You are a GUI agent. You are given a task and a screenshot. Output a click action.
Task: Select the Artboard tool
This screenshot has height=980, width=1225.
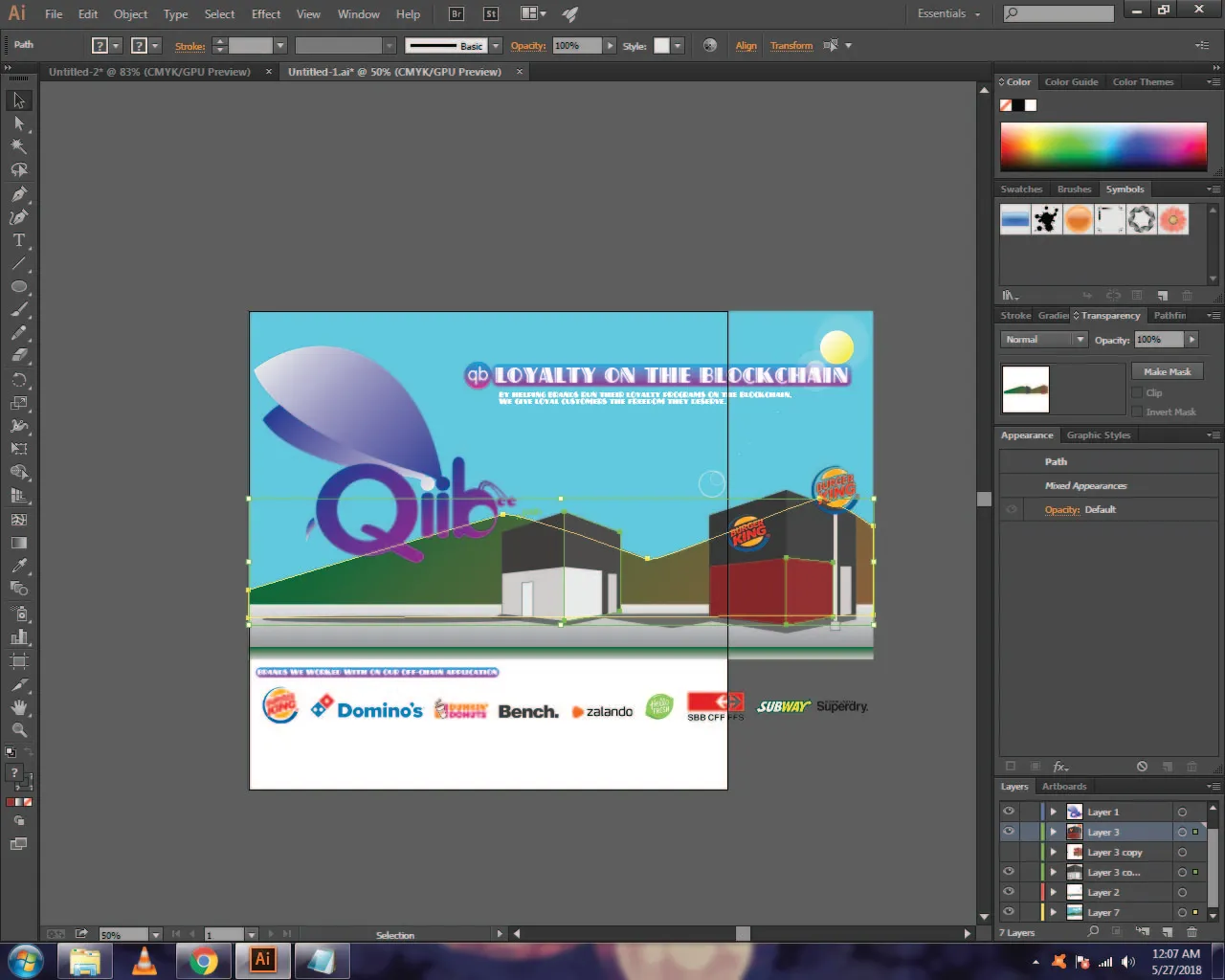click(18, 660)
